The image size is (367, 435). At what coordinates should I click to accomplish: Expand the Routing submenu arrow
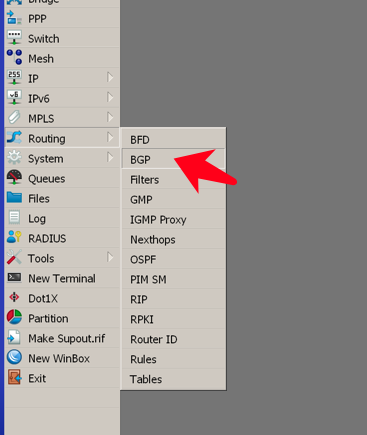(110, 137)
